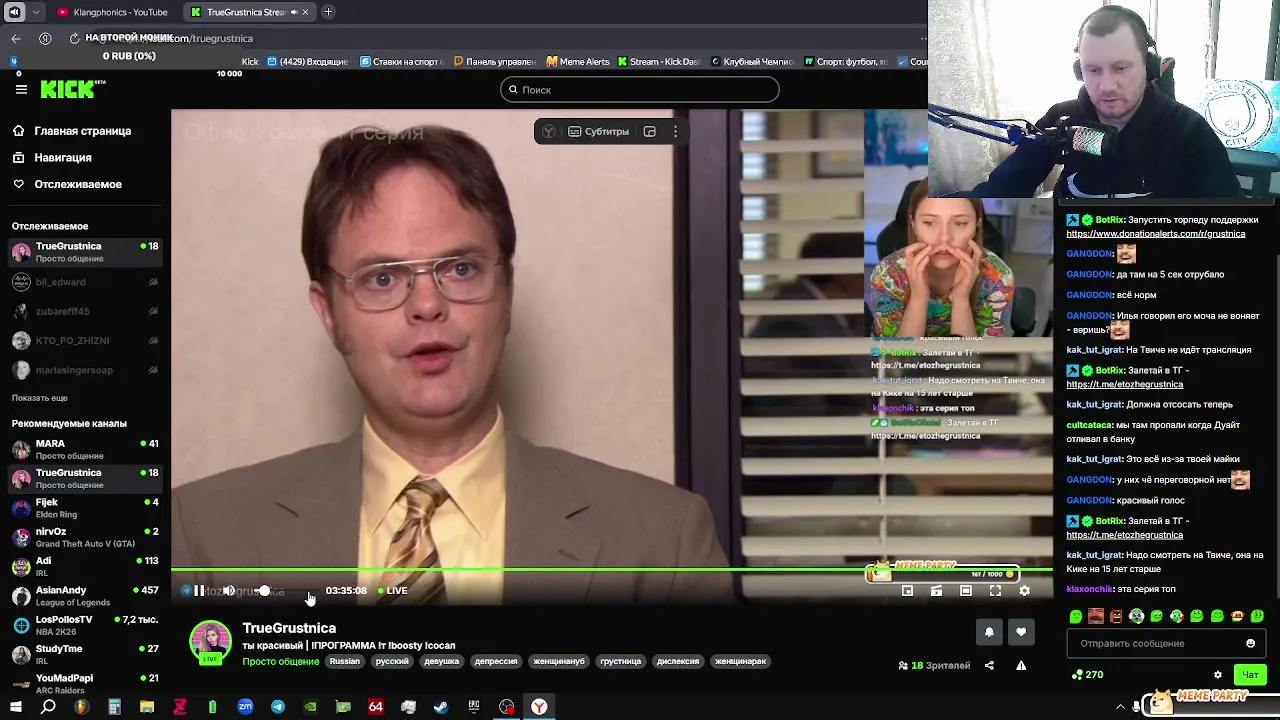
Task: Select the грустница tag
Action: tap(621, 661)
